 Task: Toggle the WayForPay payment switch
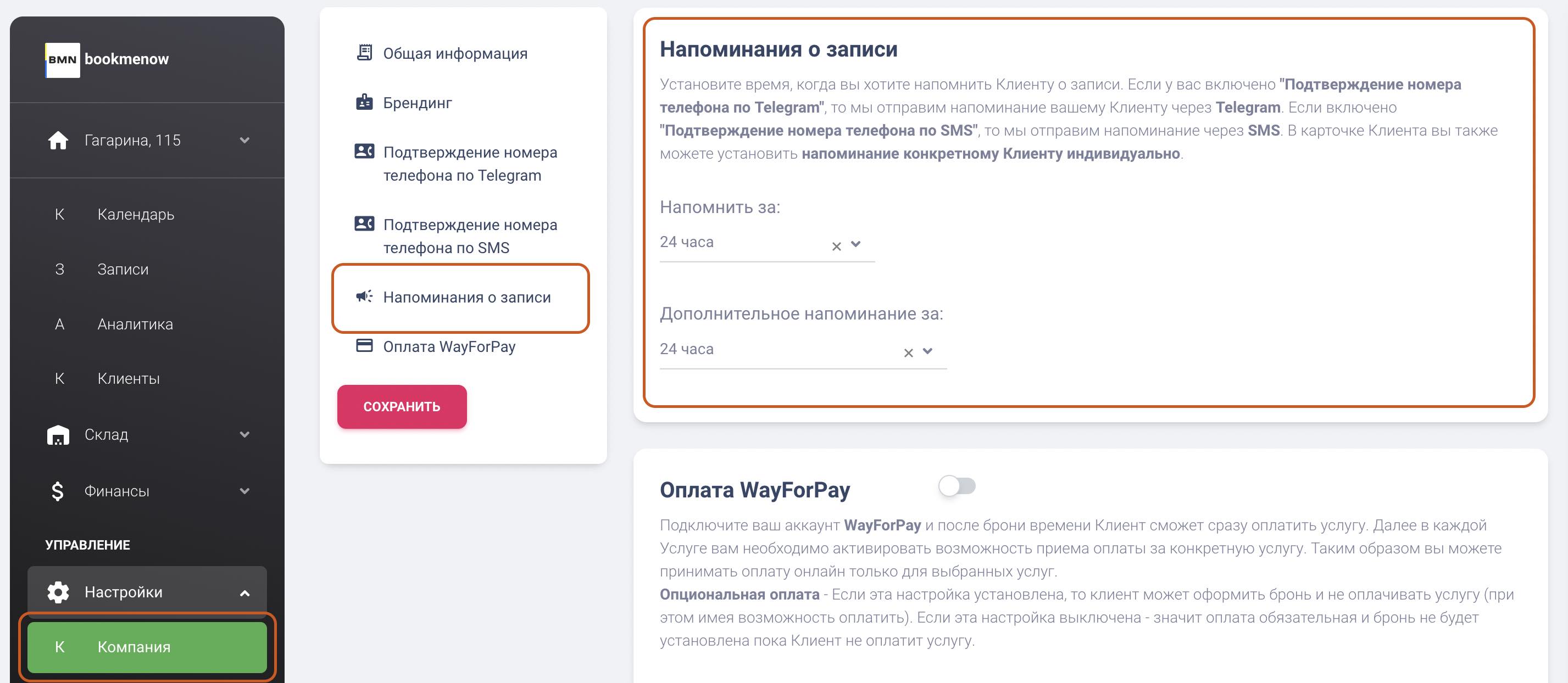(x=956, y=486)
